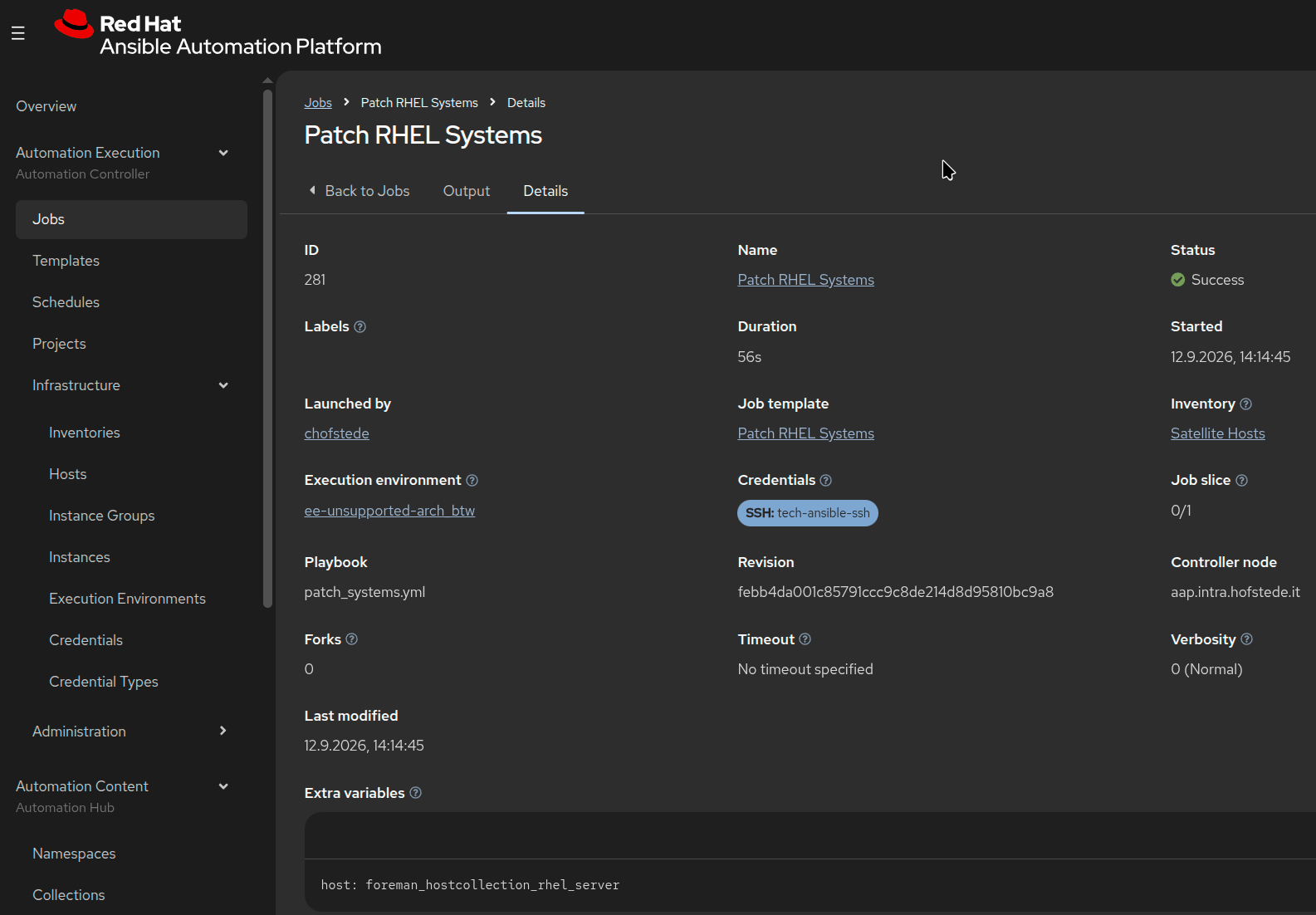Click the job ID value 281

point(315,280)
